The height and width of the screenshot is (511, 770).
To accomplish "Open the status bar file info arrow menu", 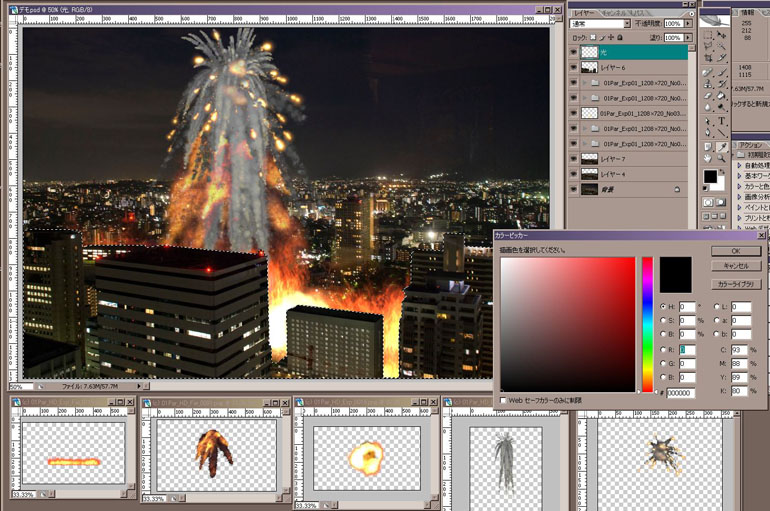I will [x=139, y=386].
